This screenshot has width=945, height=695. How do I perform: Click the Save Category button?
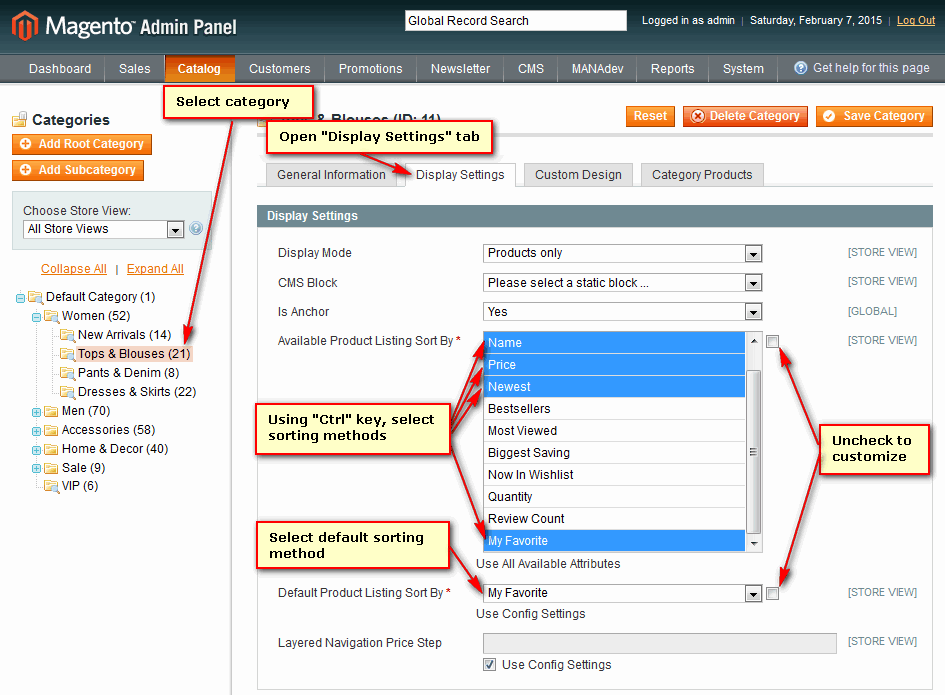(x=874, y=116)
